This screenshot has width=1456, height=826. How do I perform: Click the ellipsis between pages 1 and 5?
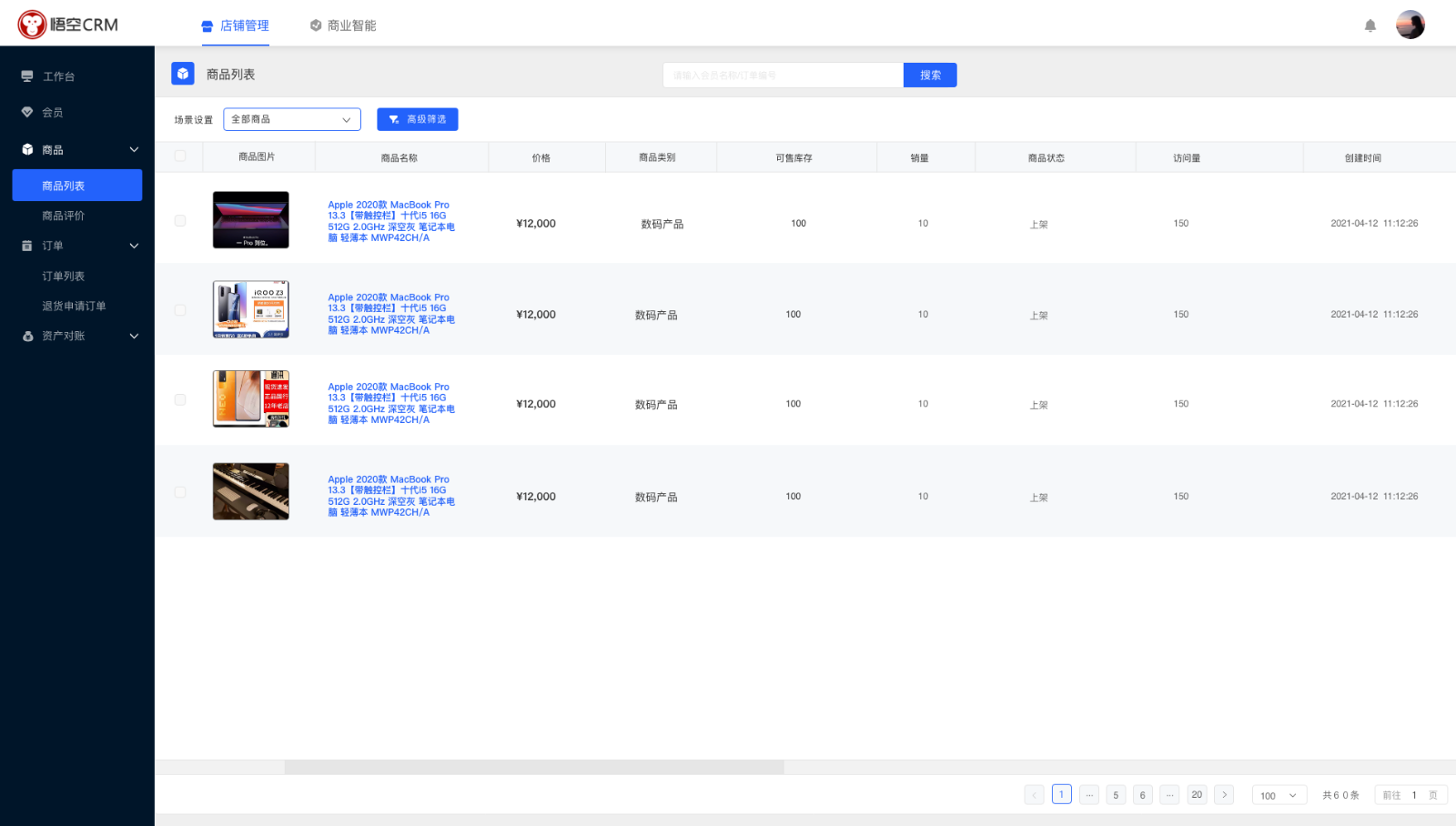(x=1089, y=795)
